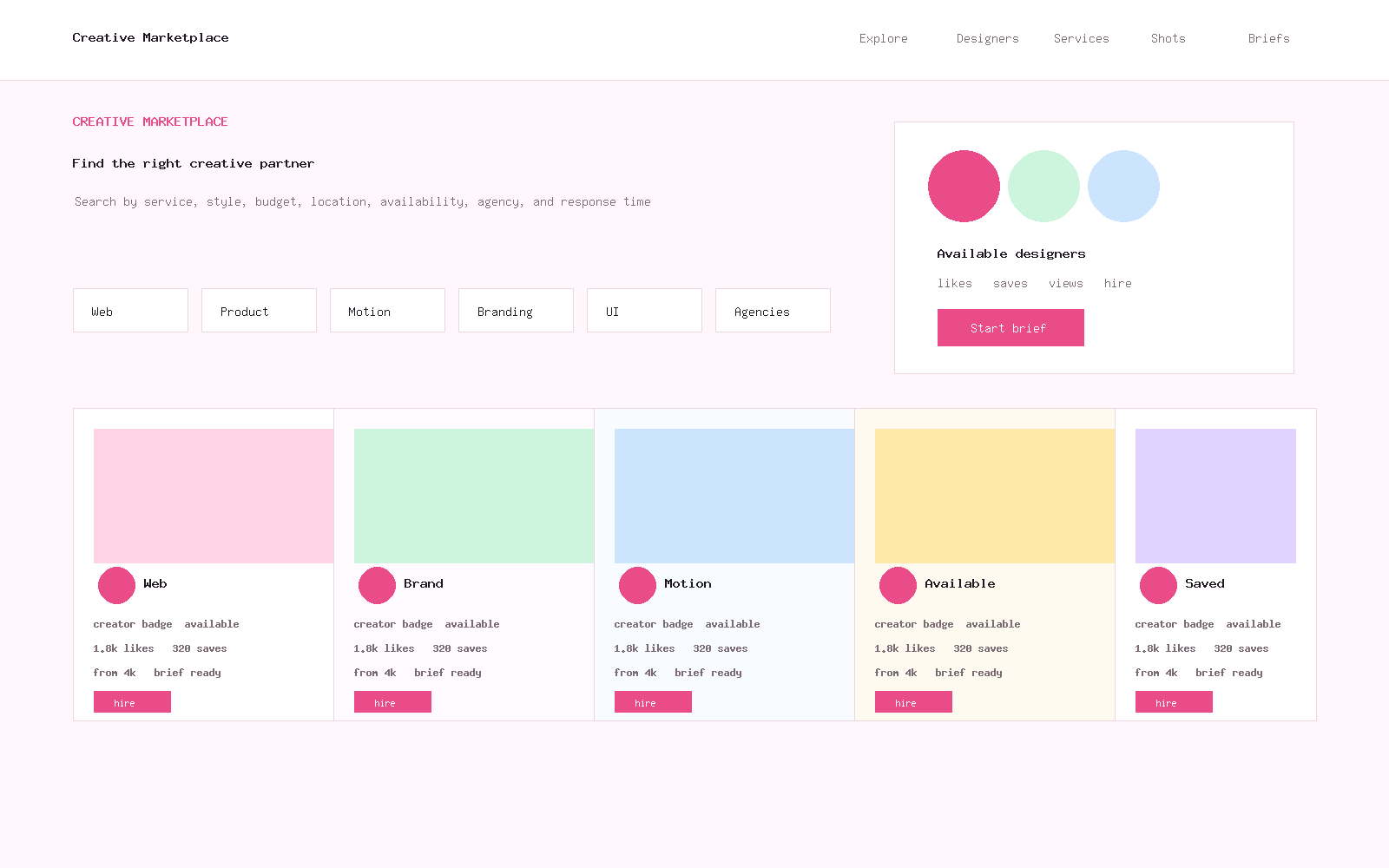Select the Agencies category filter

pos(773,310)
